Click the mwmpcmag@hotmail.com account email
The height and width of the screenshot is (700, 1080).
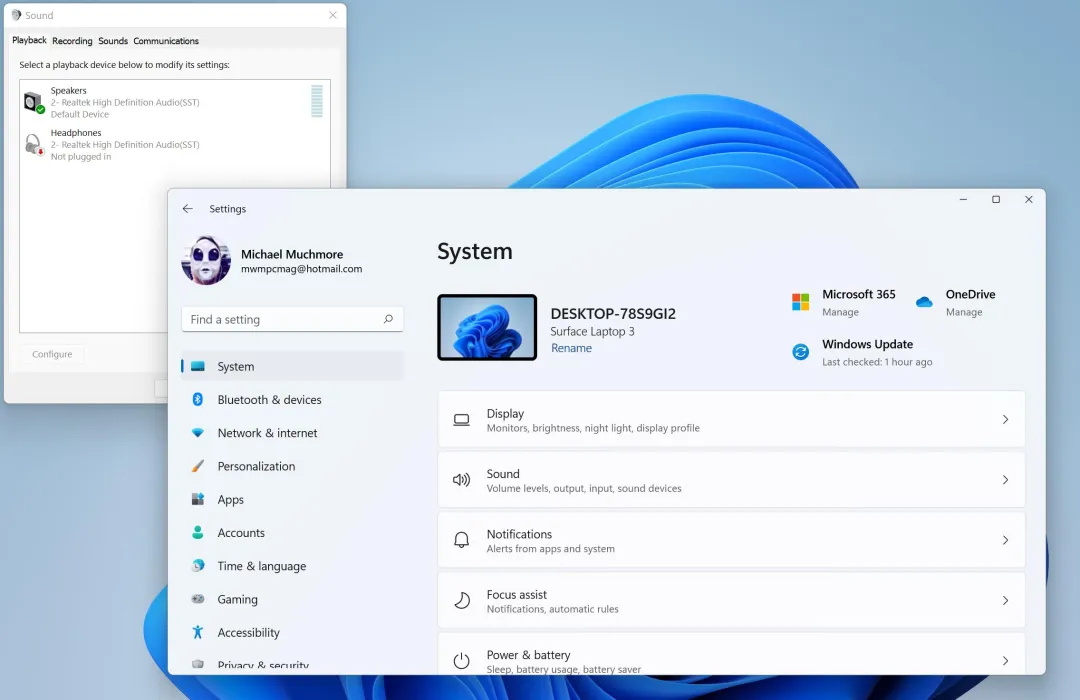(301, 269)
